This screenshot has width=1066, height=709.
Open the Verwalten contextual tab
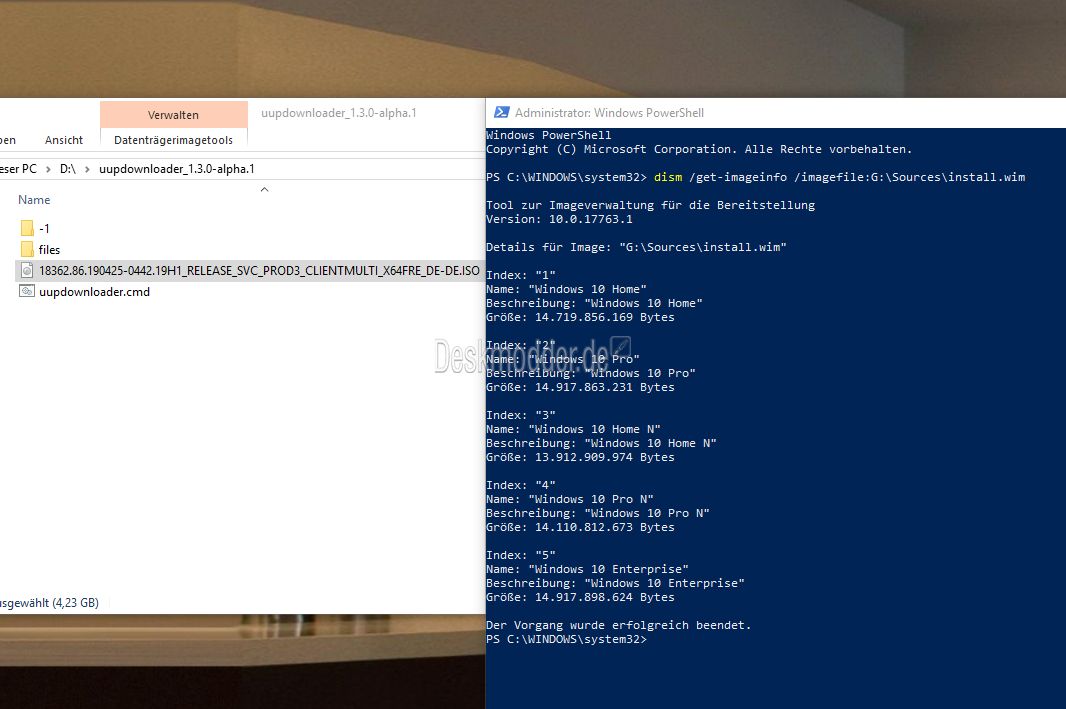[x=173, y=115]
